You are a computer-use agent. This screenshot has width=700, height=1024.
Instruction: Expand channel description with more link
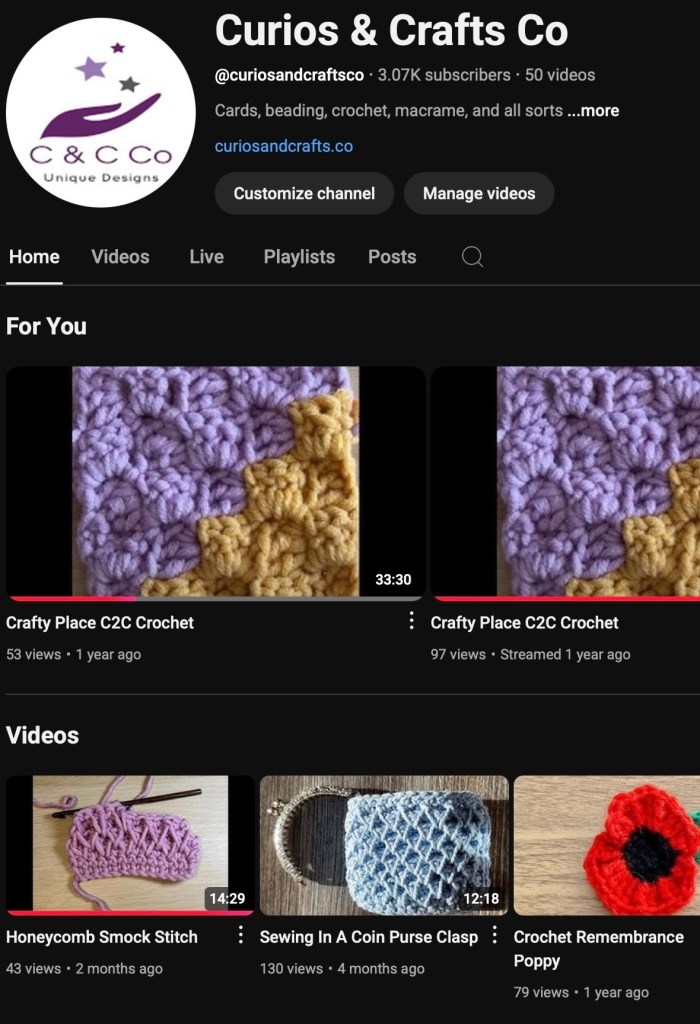point(593,110)
